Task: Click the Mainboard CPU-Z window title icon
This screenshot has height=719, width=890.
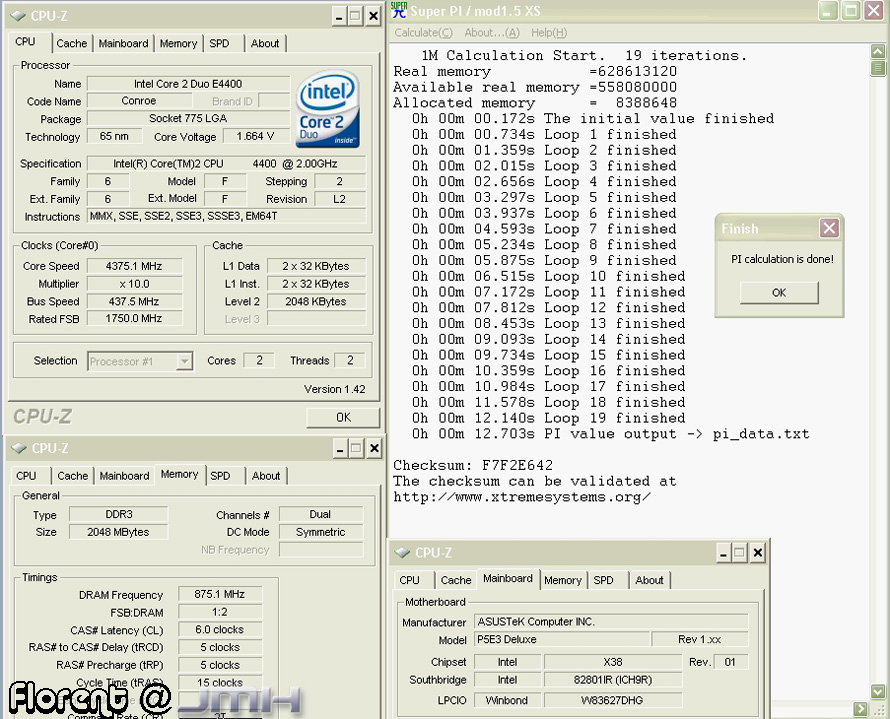Action: (402, 552)
